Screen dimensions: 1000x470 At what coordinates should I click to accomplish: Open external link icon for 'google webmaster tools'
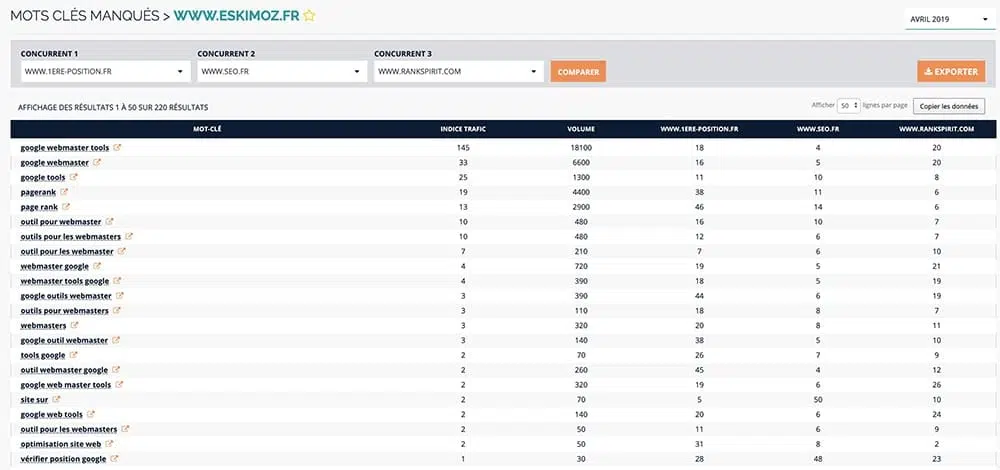117,147
